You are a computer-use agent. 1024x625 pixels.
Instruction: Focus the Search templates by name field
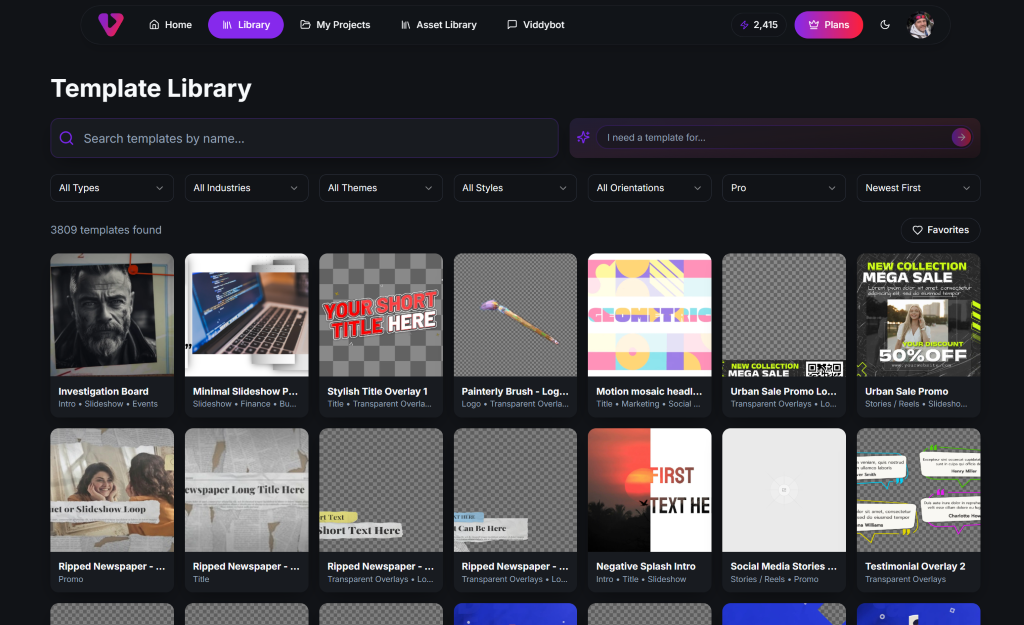(x=304, y=138)
